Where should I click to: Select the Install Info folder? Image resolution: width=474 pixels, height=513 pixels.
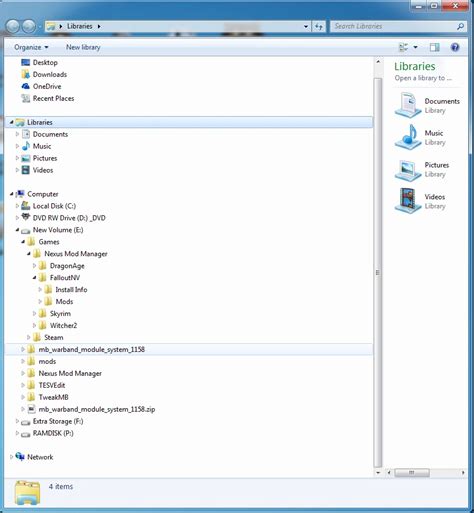point(71,290)
